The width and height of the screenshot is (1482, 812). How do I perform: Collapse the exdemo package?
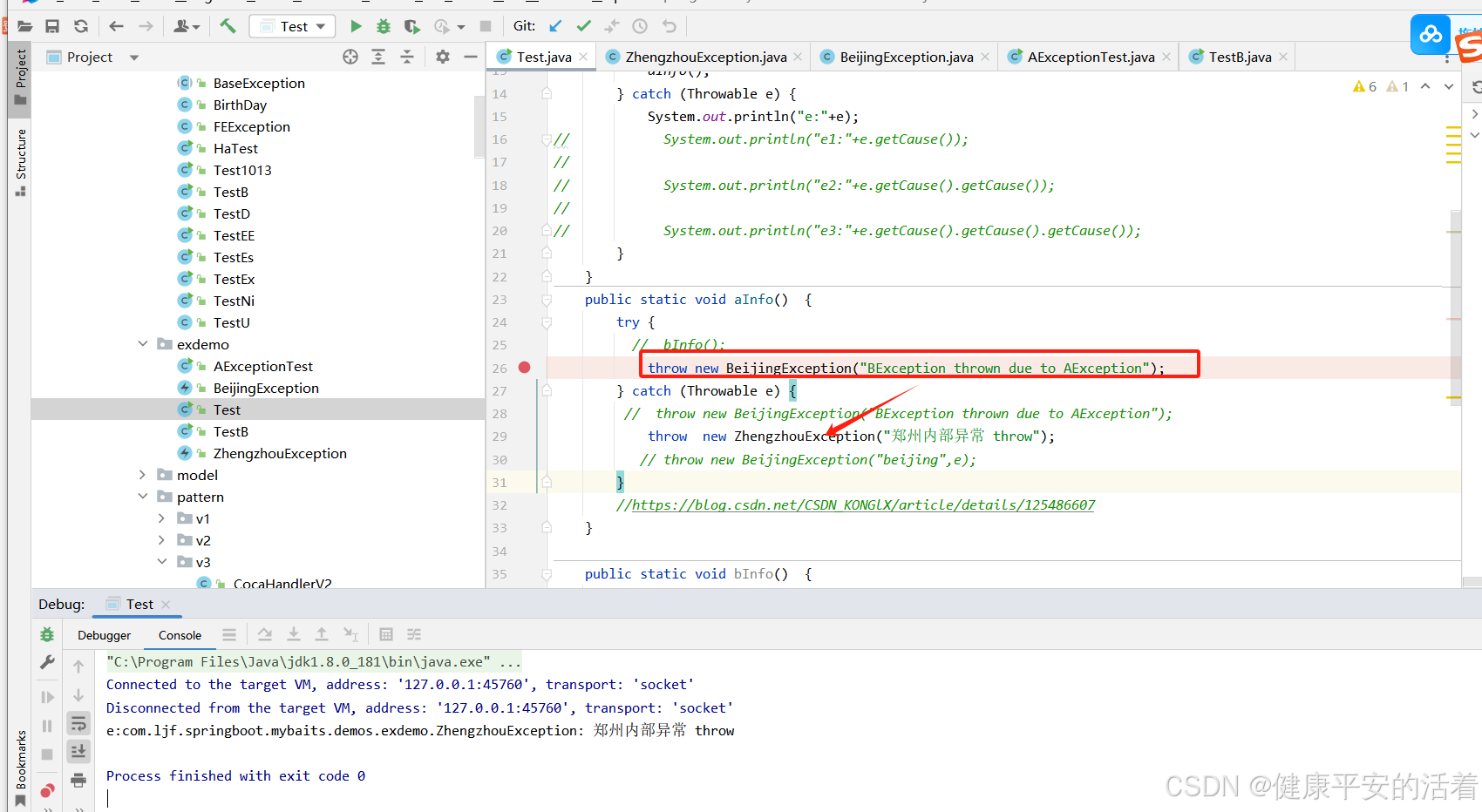point(143,344)
